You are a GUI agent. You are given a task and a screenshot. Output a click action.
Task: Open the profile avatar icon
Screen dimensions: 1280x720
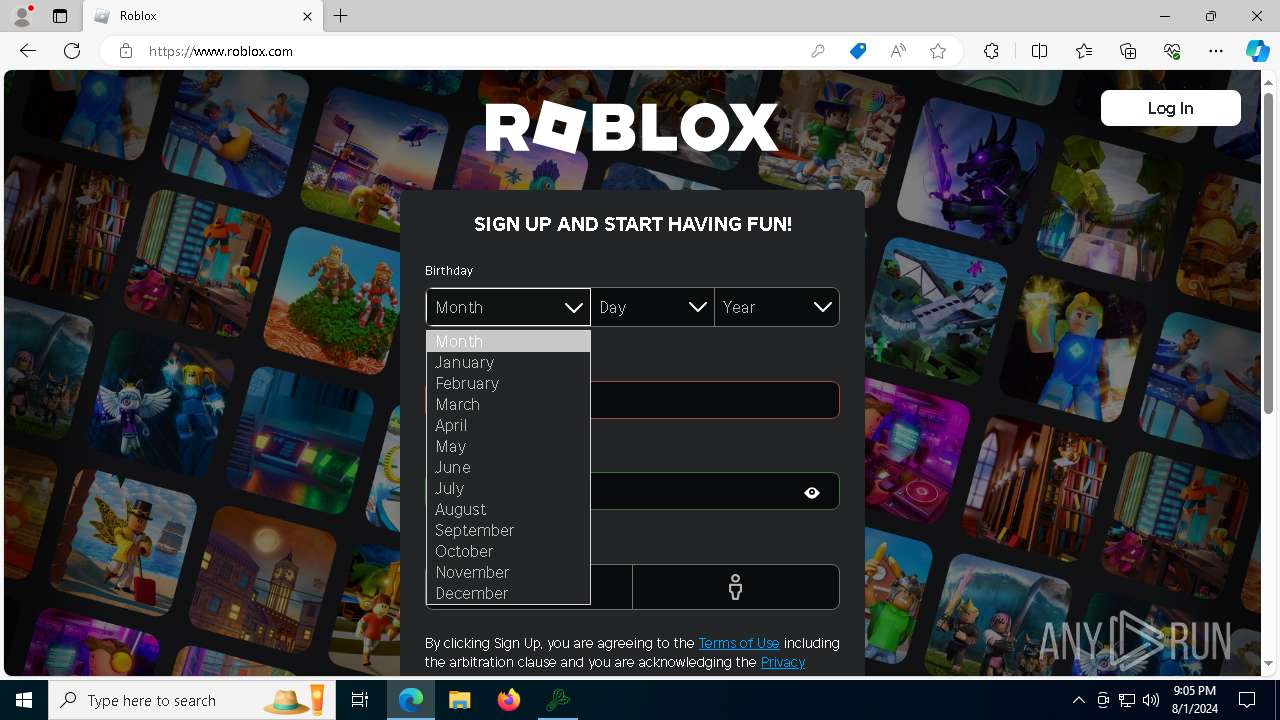click(x=22, y=16)
